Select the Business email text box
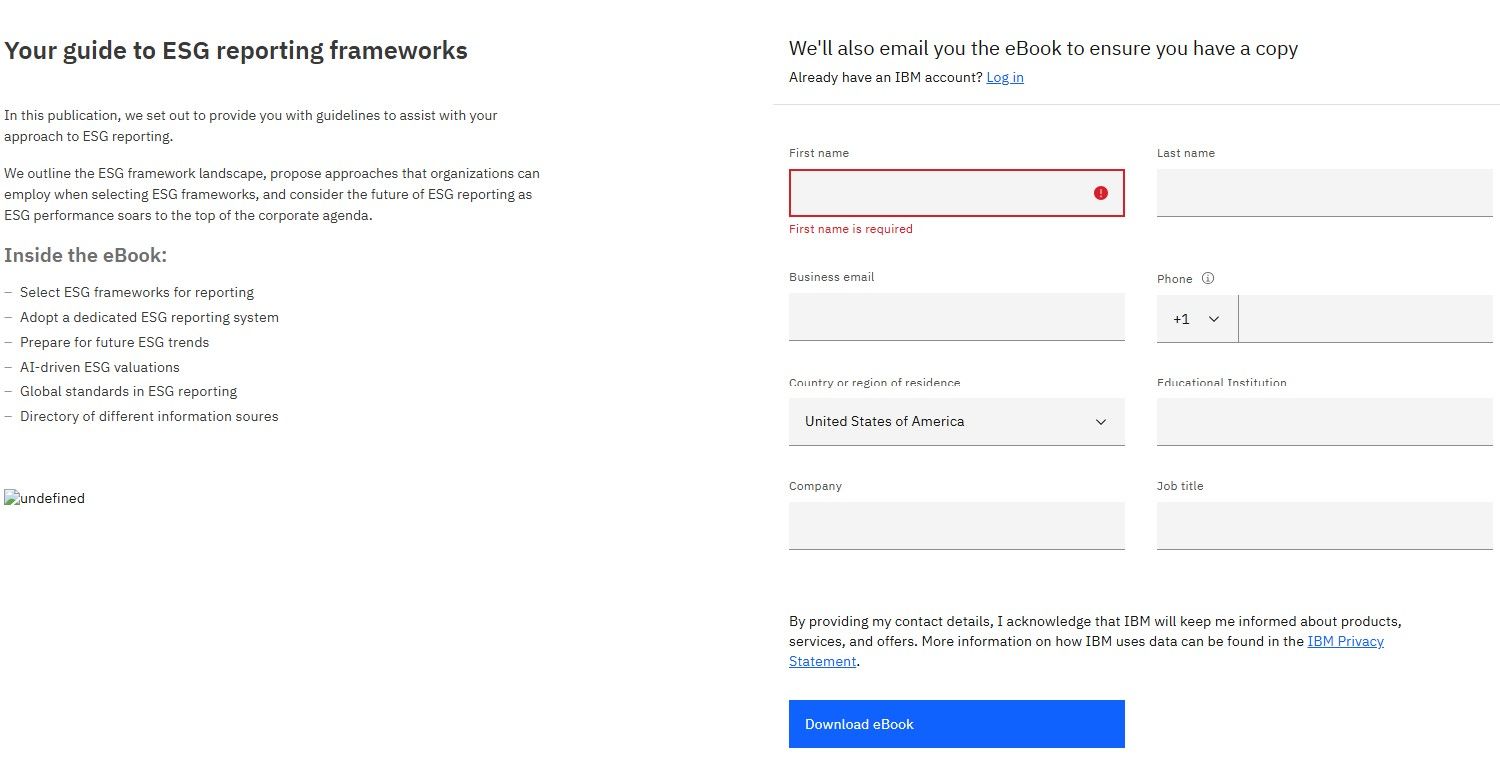 (956, 317)
